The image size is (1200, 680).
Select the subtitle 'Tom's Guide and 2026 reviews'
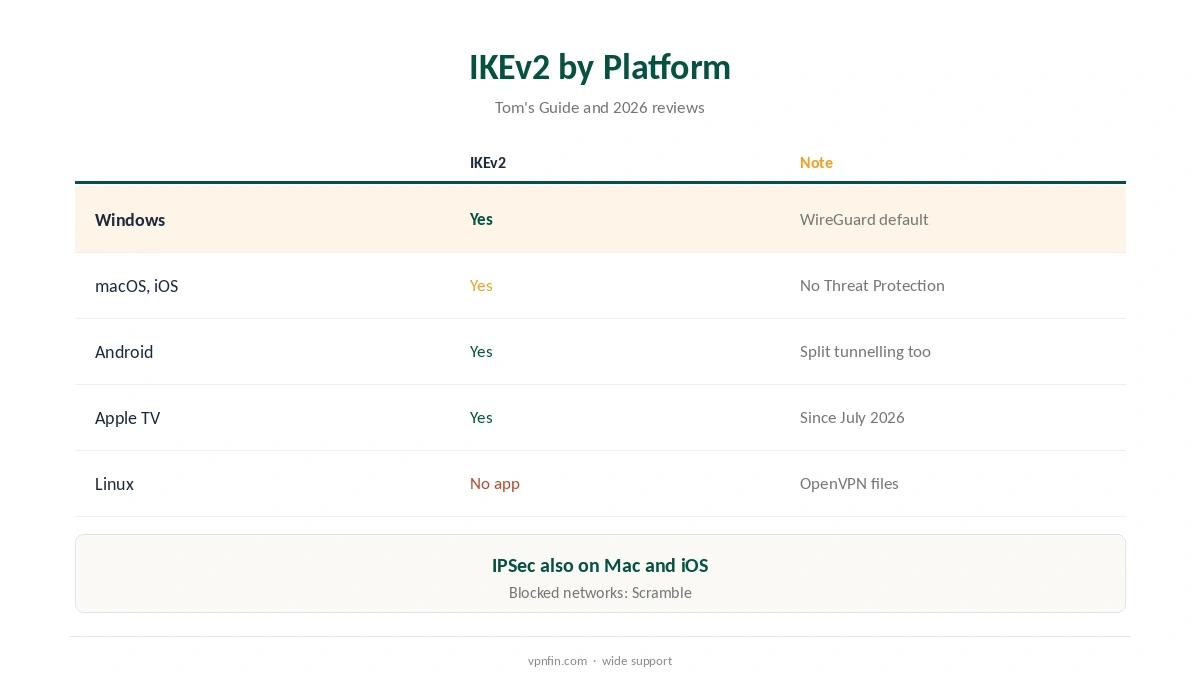[x=600, y=107]
